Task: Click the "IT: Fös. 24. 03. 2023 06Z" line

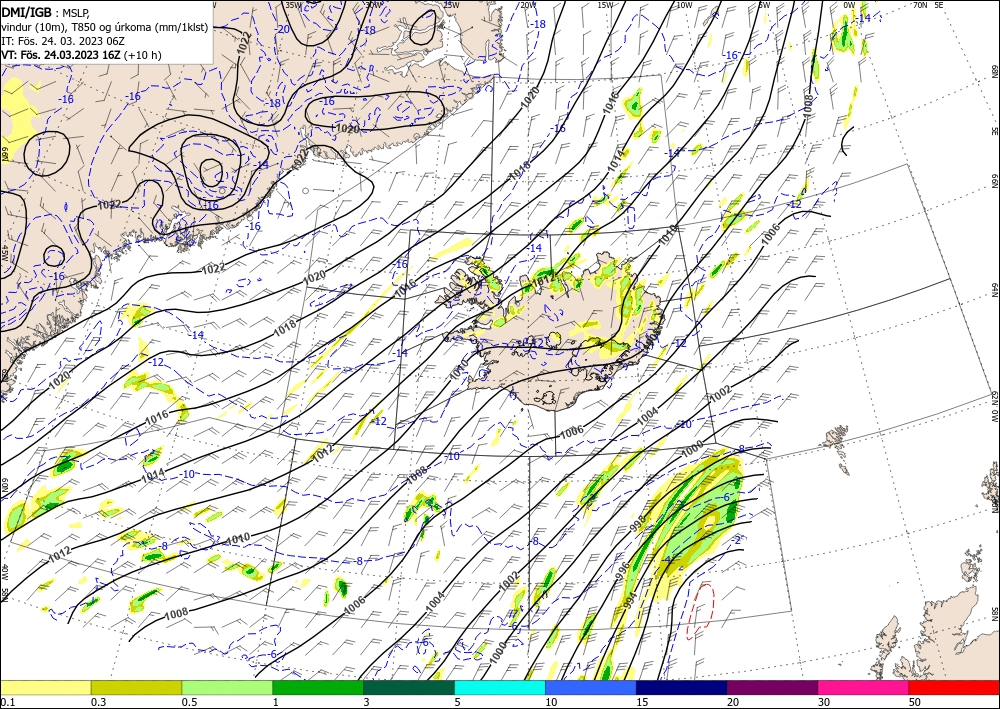Action: point(63,41)
